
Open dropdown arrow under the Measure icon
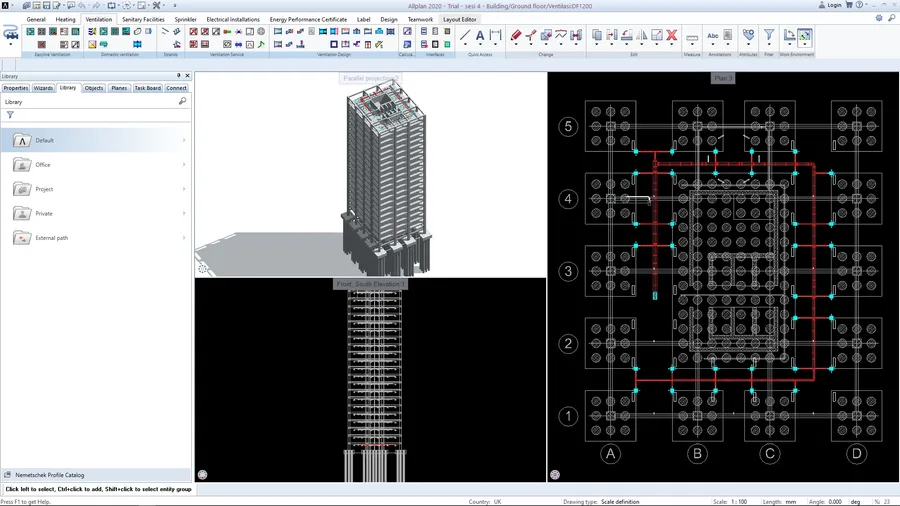[x=692, y=46]
